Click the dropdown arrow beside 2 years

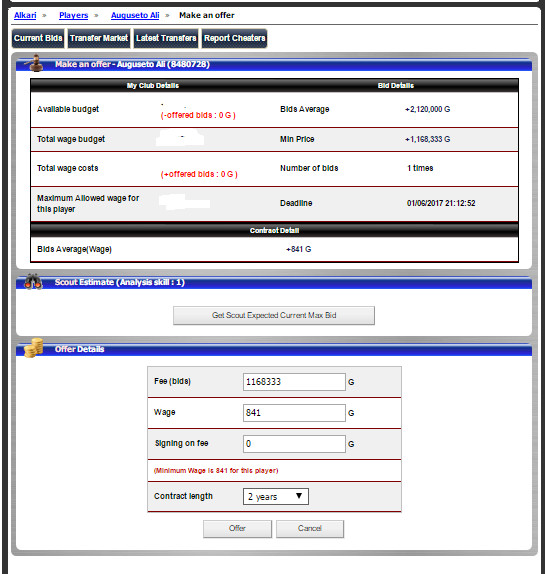[299, 496]
